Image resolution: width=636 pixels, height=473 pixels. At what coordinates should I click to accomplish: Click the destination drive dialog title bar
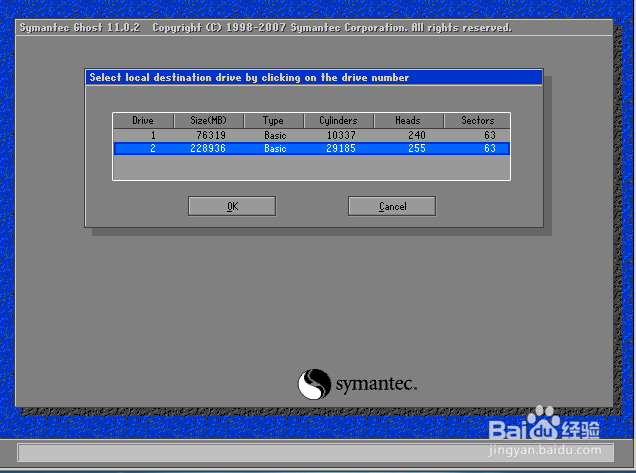(x=314, y=77)
